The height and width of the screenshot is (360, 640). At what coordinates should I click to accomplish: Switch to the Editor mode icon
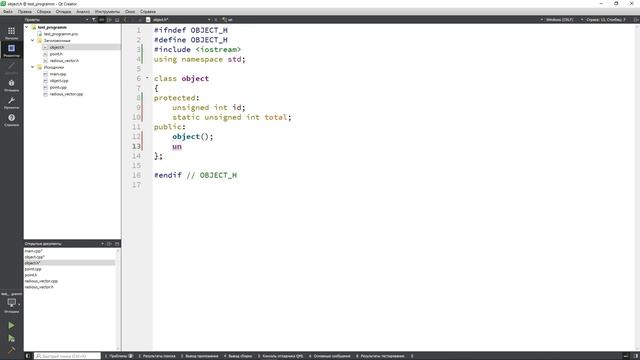(11, 49)
